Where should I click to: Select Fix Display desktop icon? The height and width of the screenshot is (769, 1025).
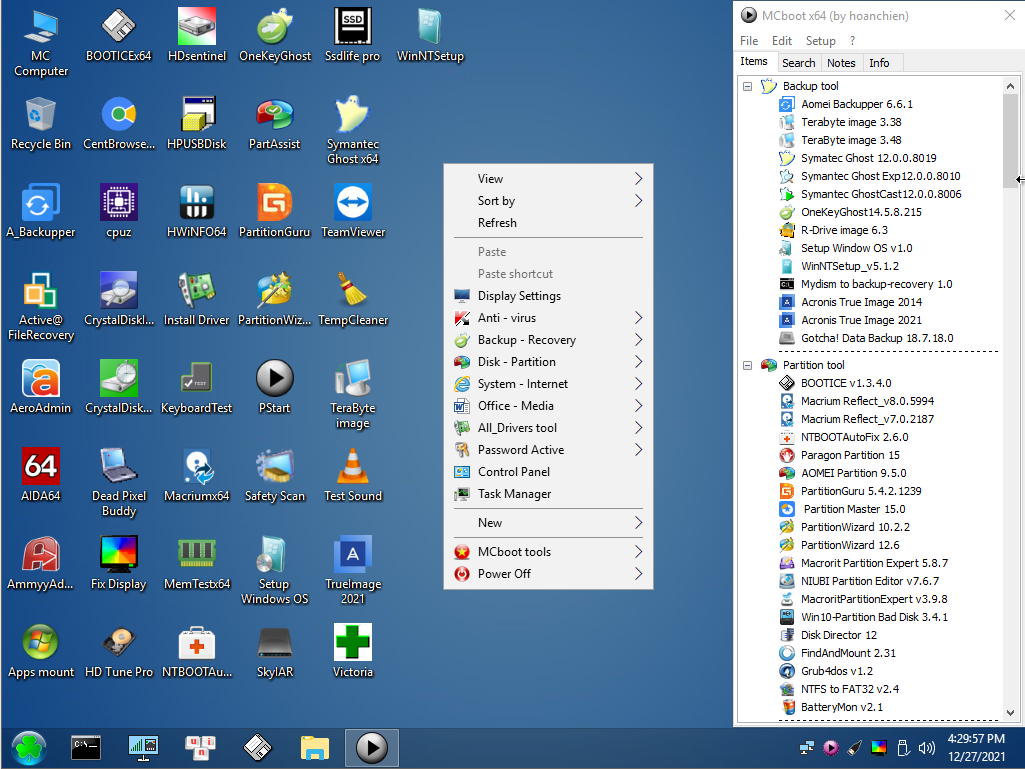click(118, 563)
